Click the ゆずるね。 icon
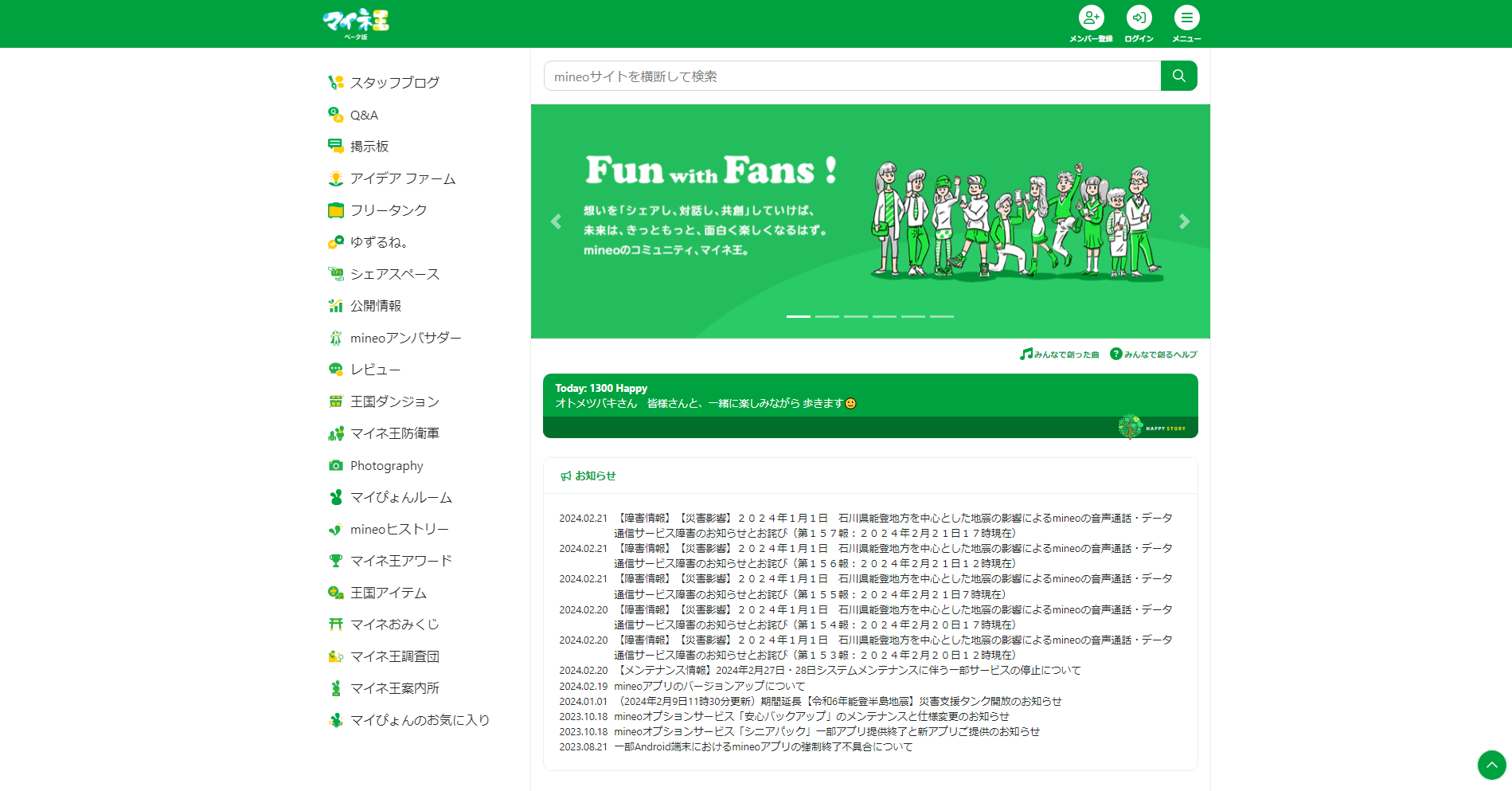 click(x=336, y=242)
